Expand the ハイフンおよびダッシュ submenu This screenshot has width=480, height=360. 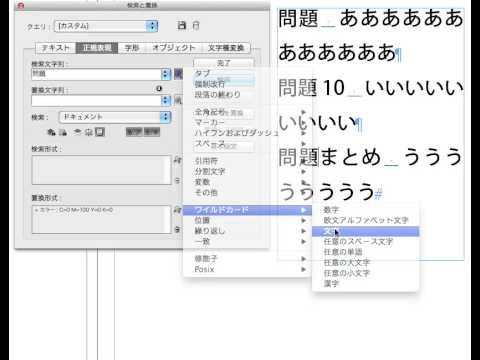click(247, 133)
